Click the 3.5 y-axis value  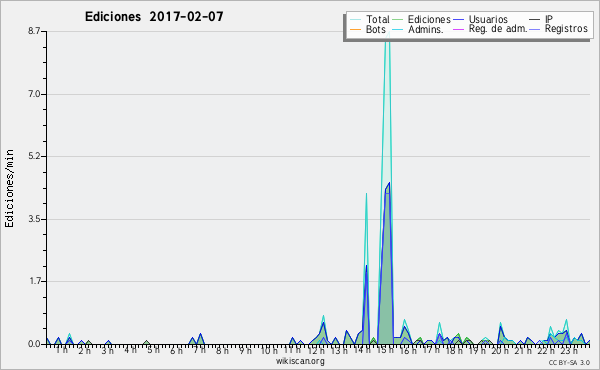click(34, 219)
